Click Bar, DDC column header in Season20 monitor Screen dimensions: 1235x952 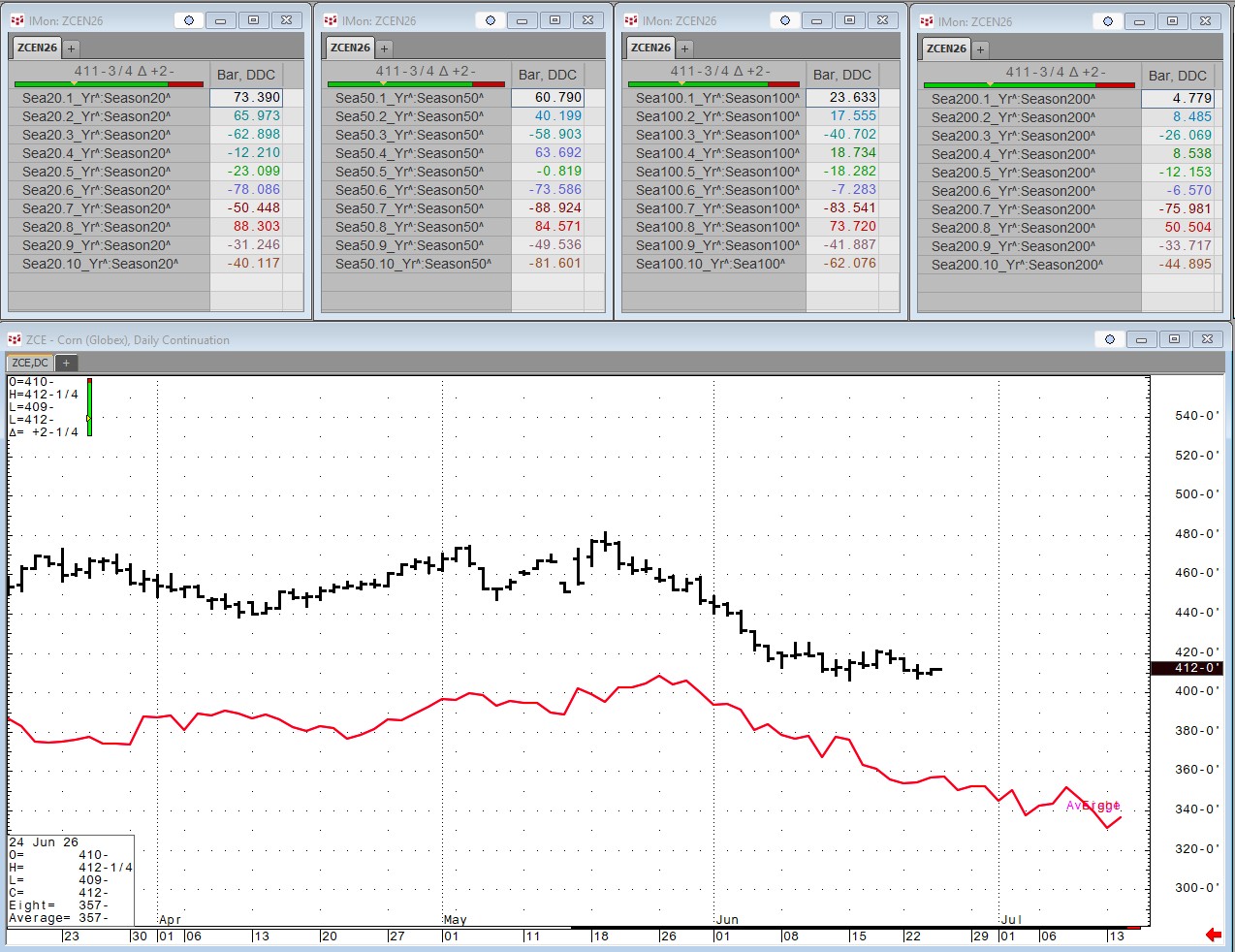246,75
